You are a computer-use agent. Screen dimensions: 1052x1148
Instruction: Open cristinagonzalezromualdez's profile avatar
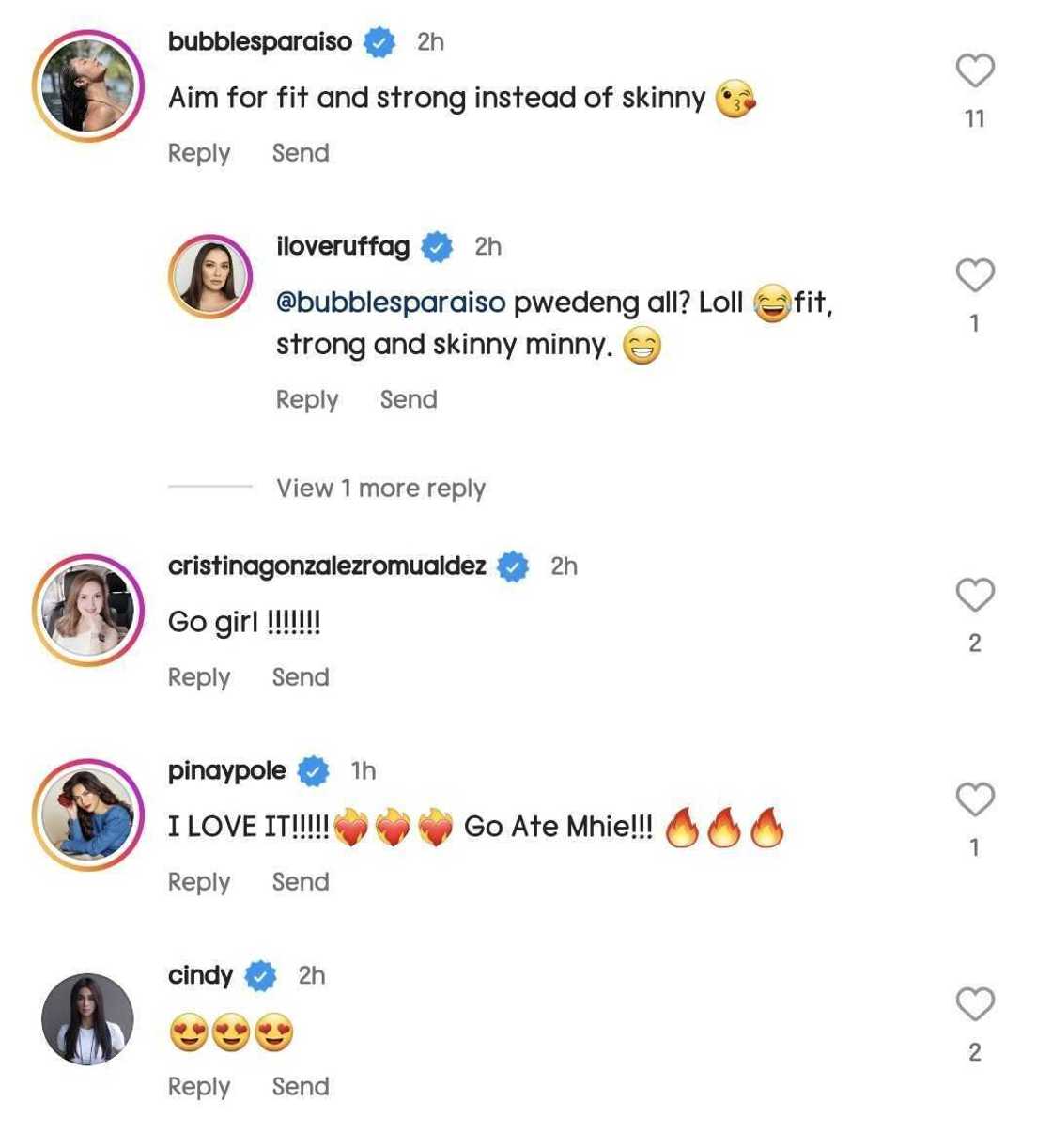(x=88, y=611)
